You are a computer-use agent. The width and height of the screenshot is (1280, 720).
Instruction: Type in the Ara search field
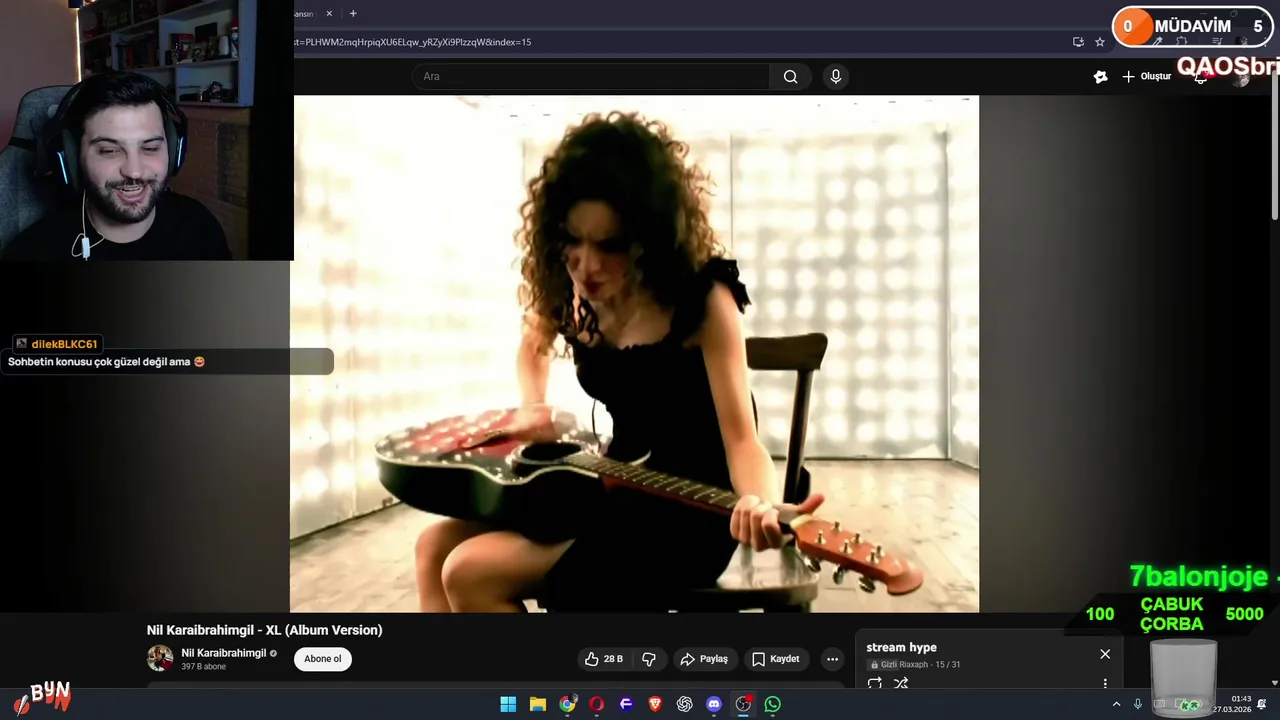[x=590, y=77]
